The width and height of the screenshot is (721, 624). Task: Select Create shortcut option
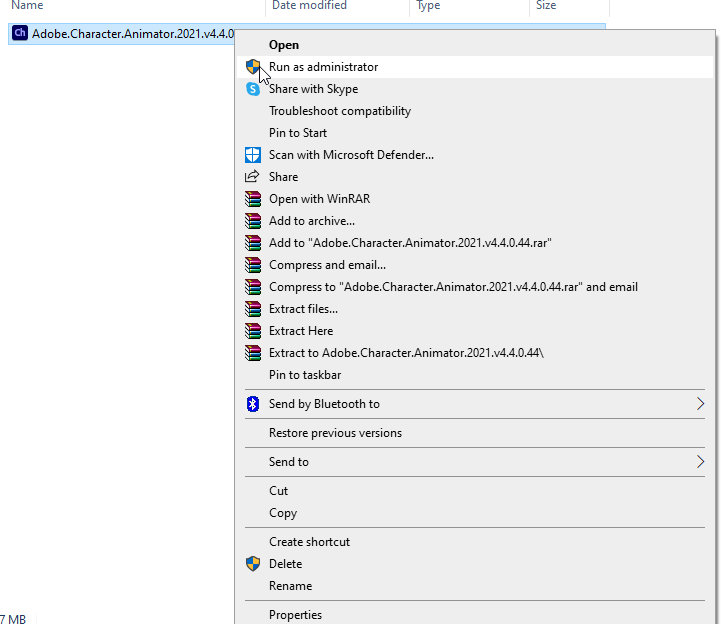[309, 542]
